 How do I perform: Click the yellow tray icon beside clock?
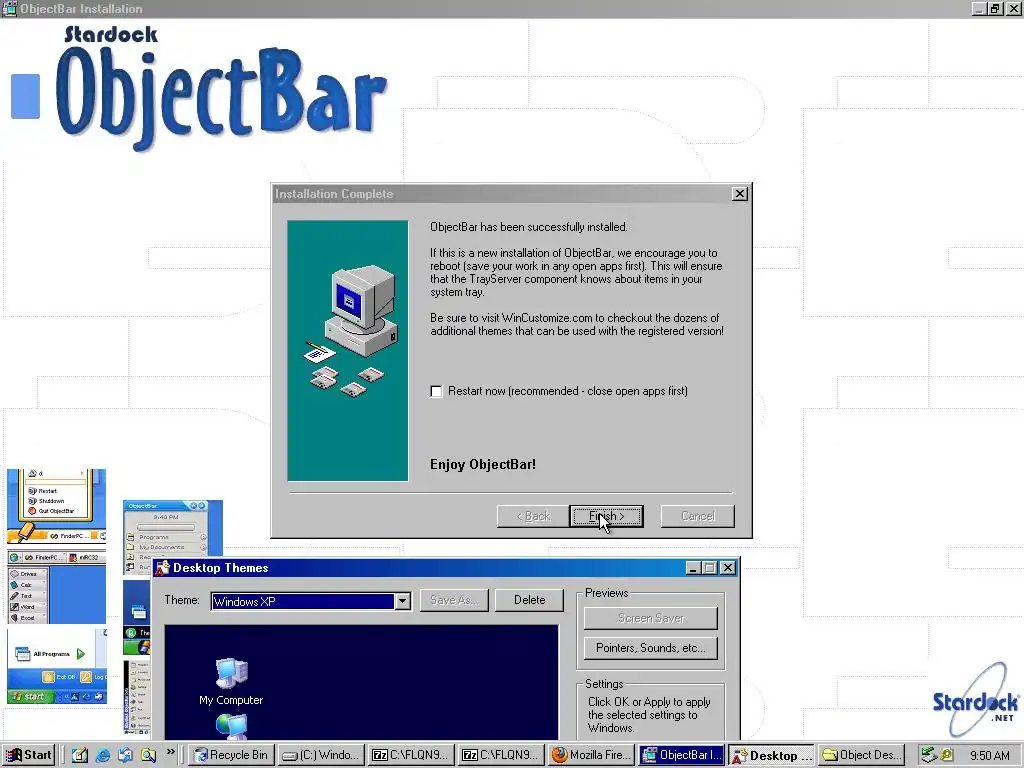(x=946, y=756)
